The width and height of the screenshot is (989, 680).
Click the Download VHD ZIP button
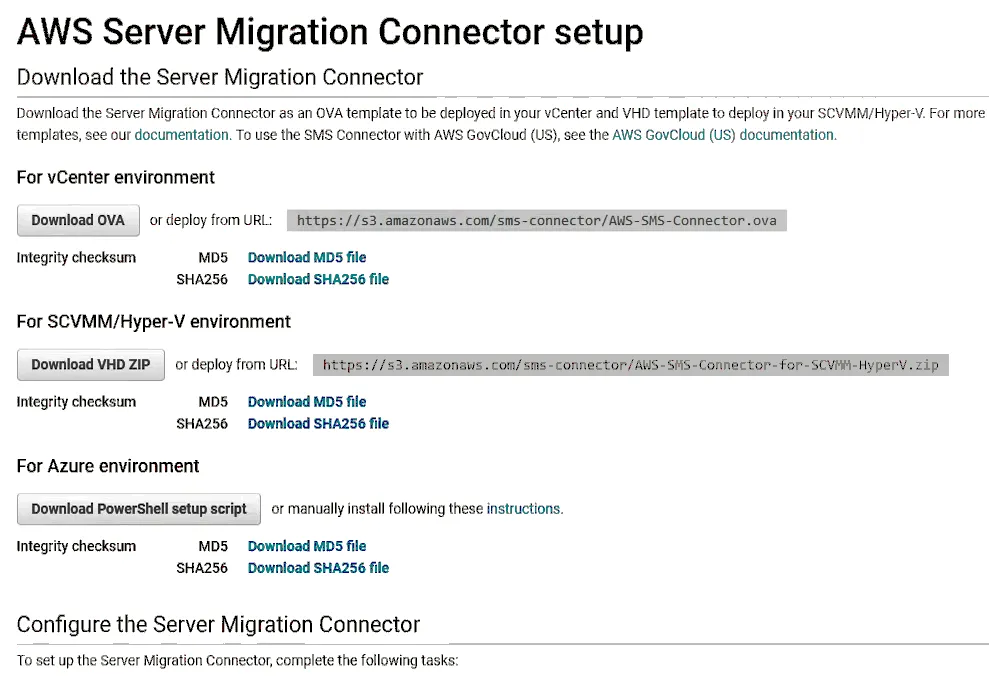90,365
